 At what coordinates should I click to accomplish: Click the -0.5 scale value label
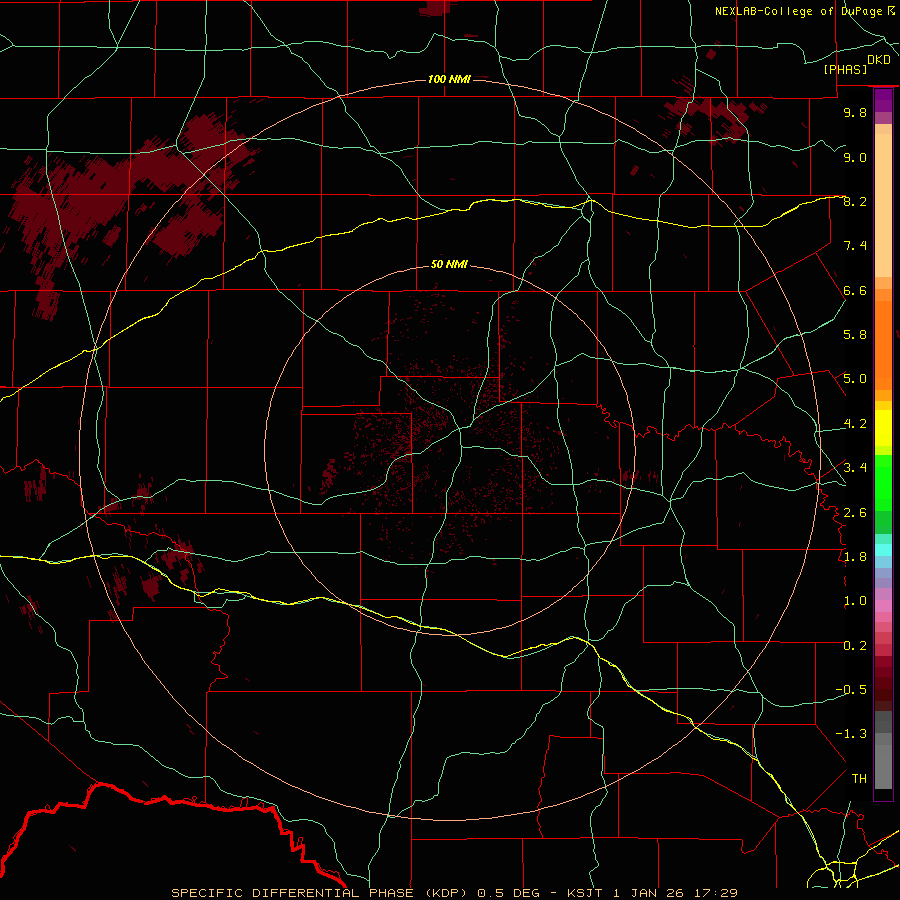pos(851,690)
